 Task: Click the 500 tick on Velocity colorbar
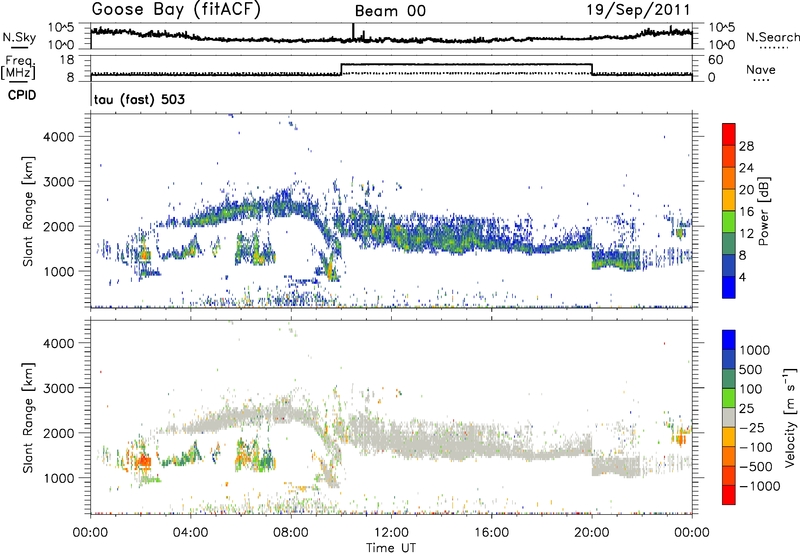(750, 369)
